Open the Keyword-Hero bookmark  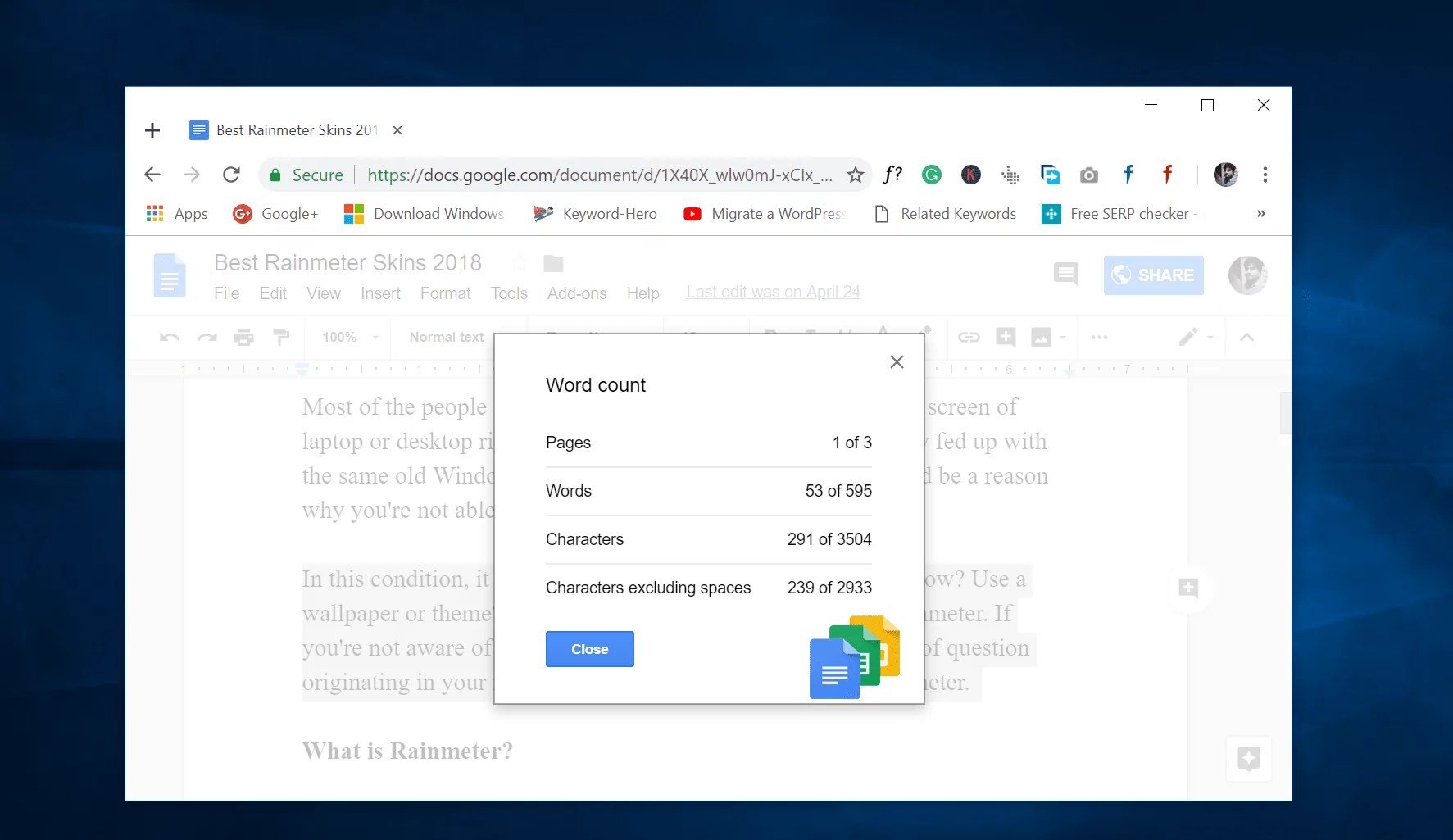(595, 214)
